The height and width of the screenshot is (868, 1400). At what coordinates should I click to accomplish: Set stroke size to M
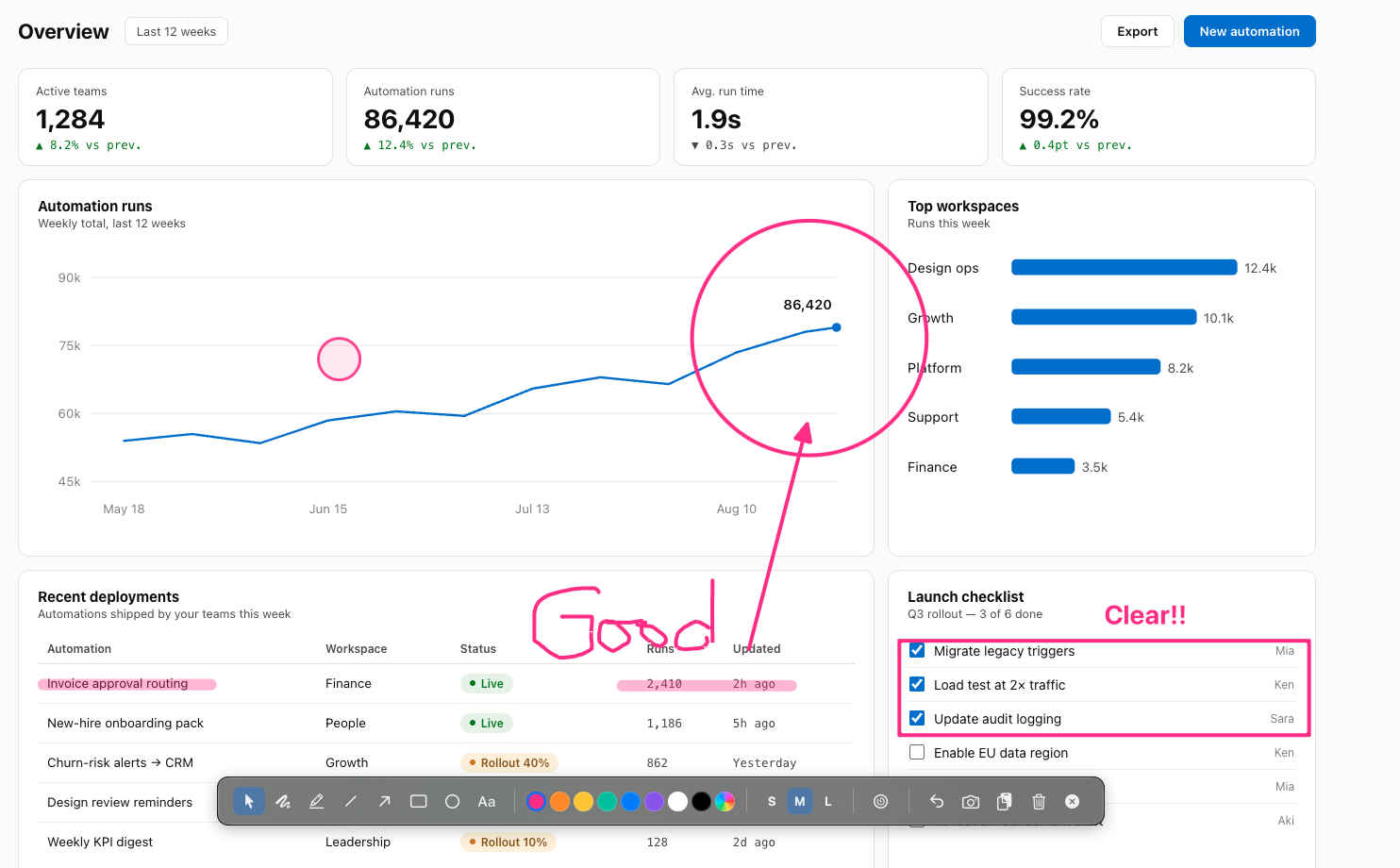point(800,801)
